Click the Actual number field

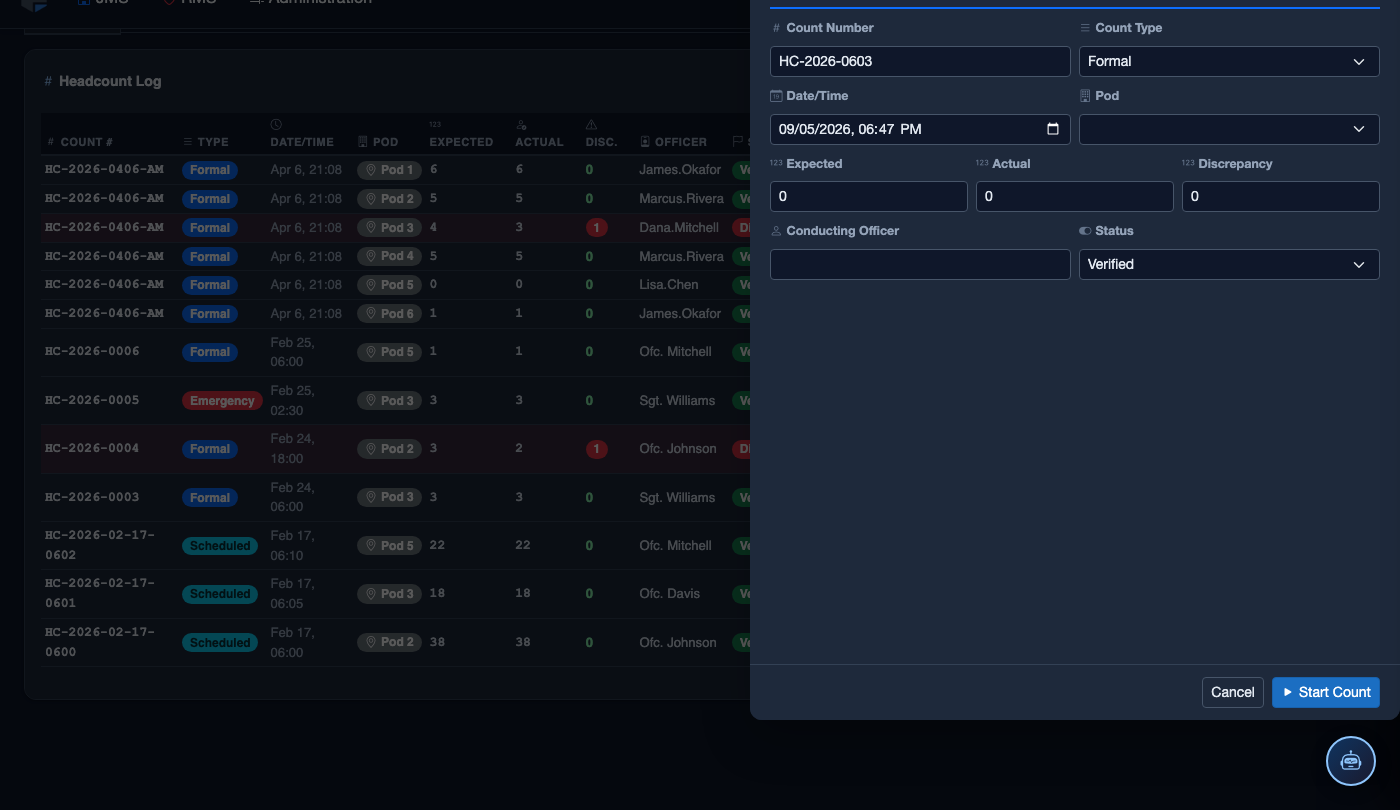click(1075, 196)
